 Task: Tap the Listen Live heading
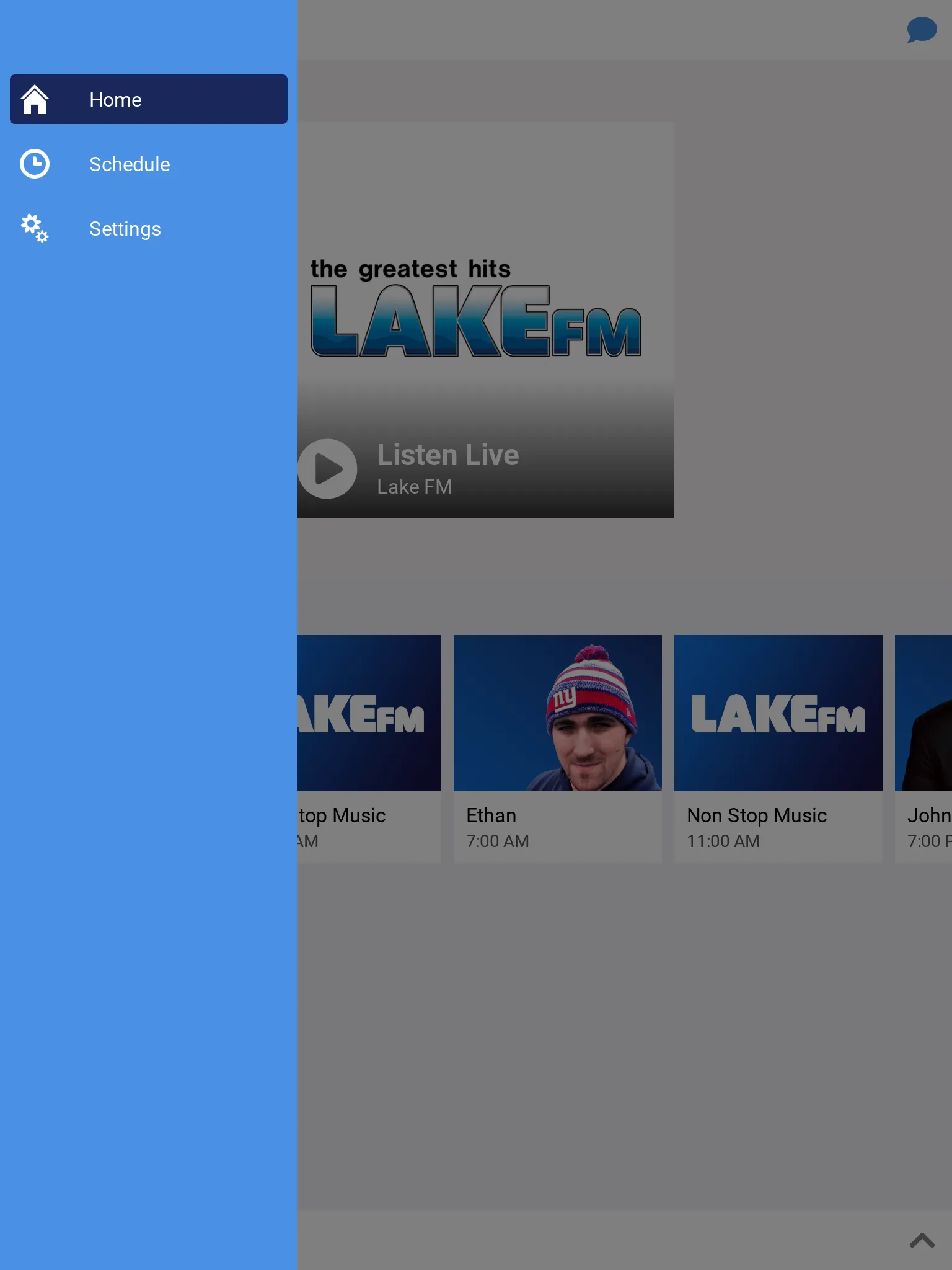tap(448, 455)
